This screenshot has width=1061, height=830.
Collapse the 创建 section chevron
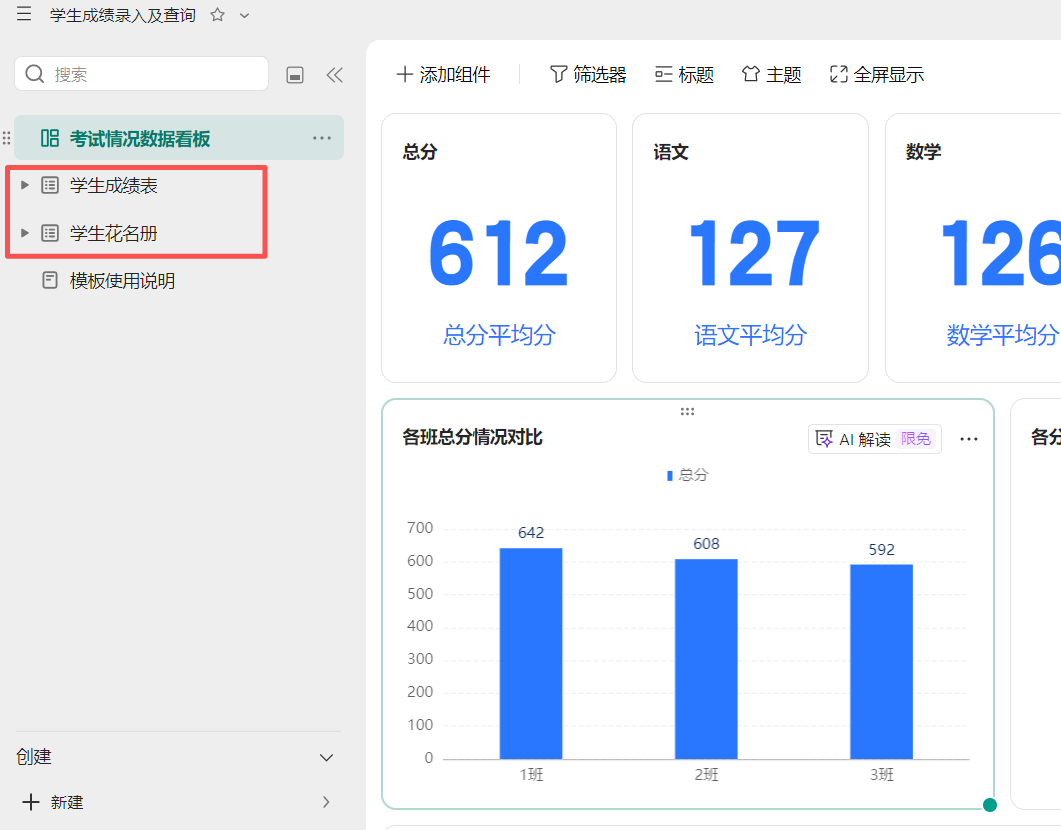click(x=326, y=757)
